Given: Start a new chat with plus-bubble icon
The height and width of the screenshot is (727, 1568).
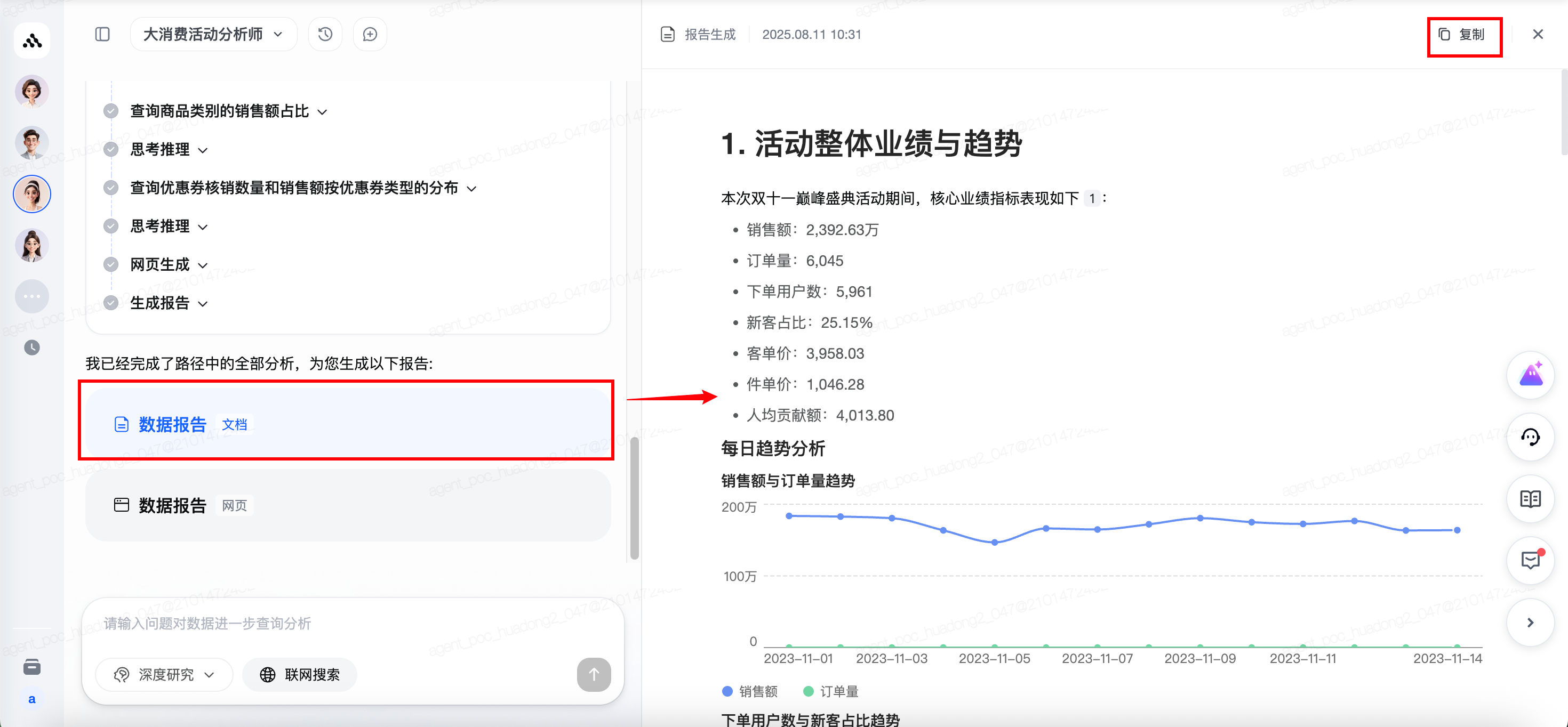Looking at the screenshot, I should click(370, 34).
